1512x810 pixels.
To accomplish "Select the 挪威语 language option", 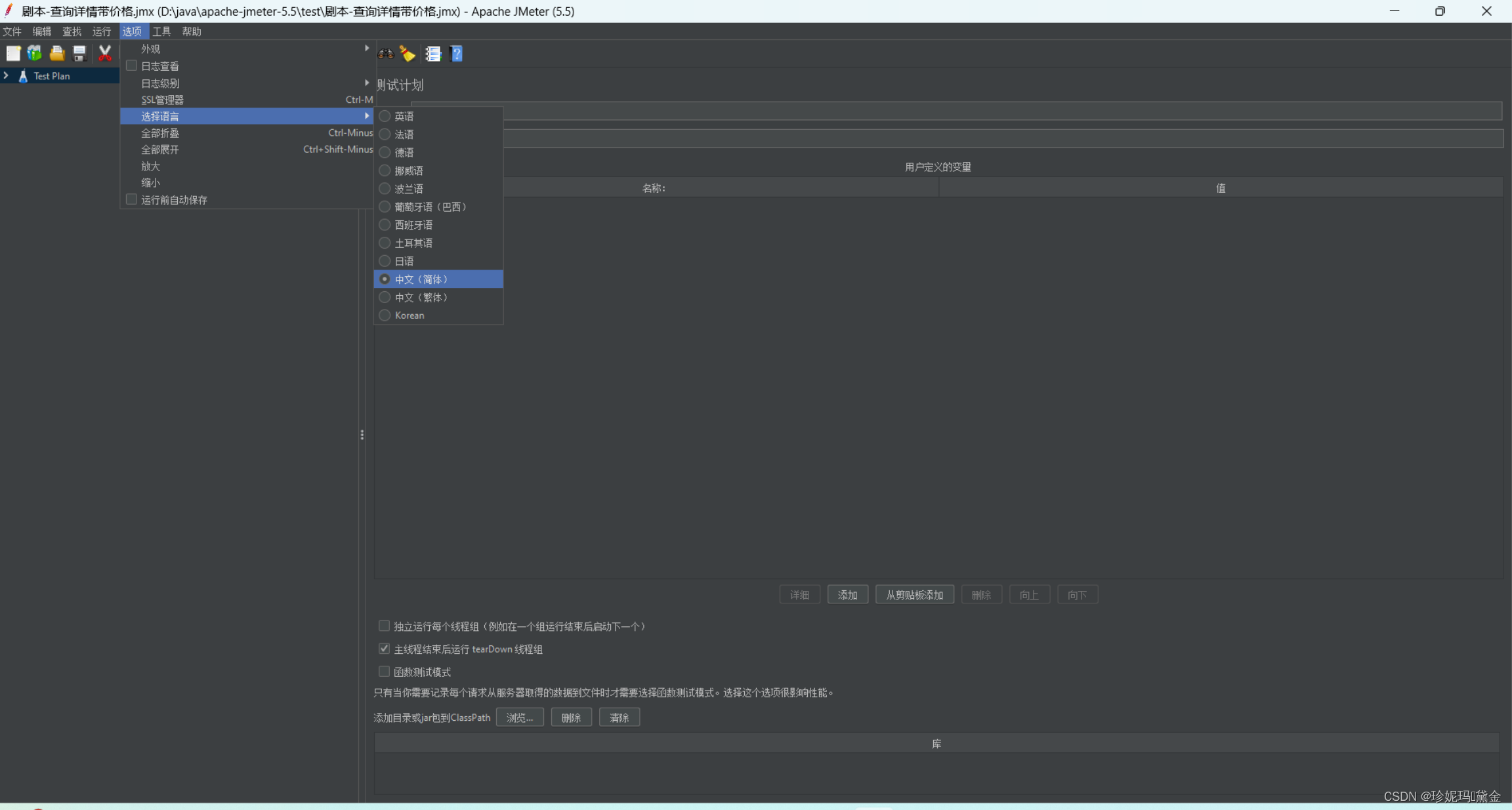I will point(438,171).
